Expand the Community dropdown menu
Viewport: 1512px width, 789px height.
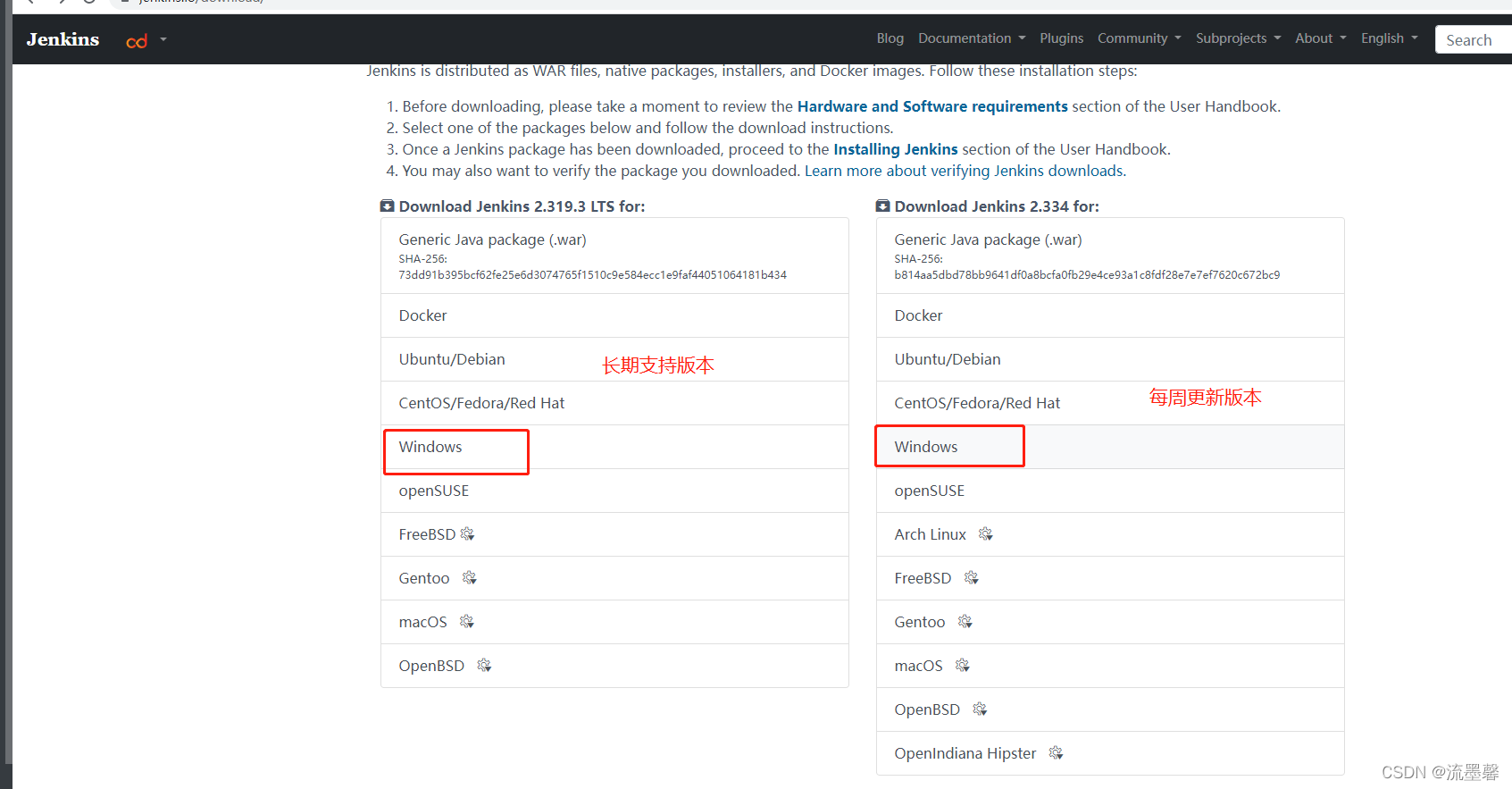point(1140,38)
